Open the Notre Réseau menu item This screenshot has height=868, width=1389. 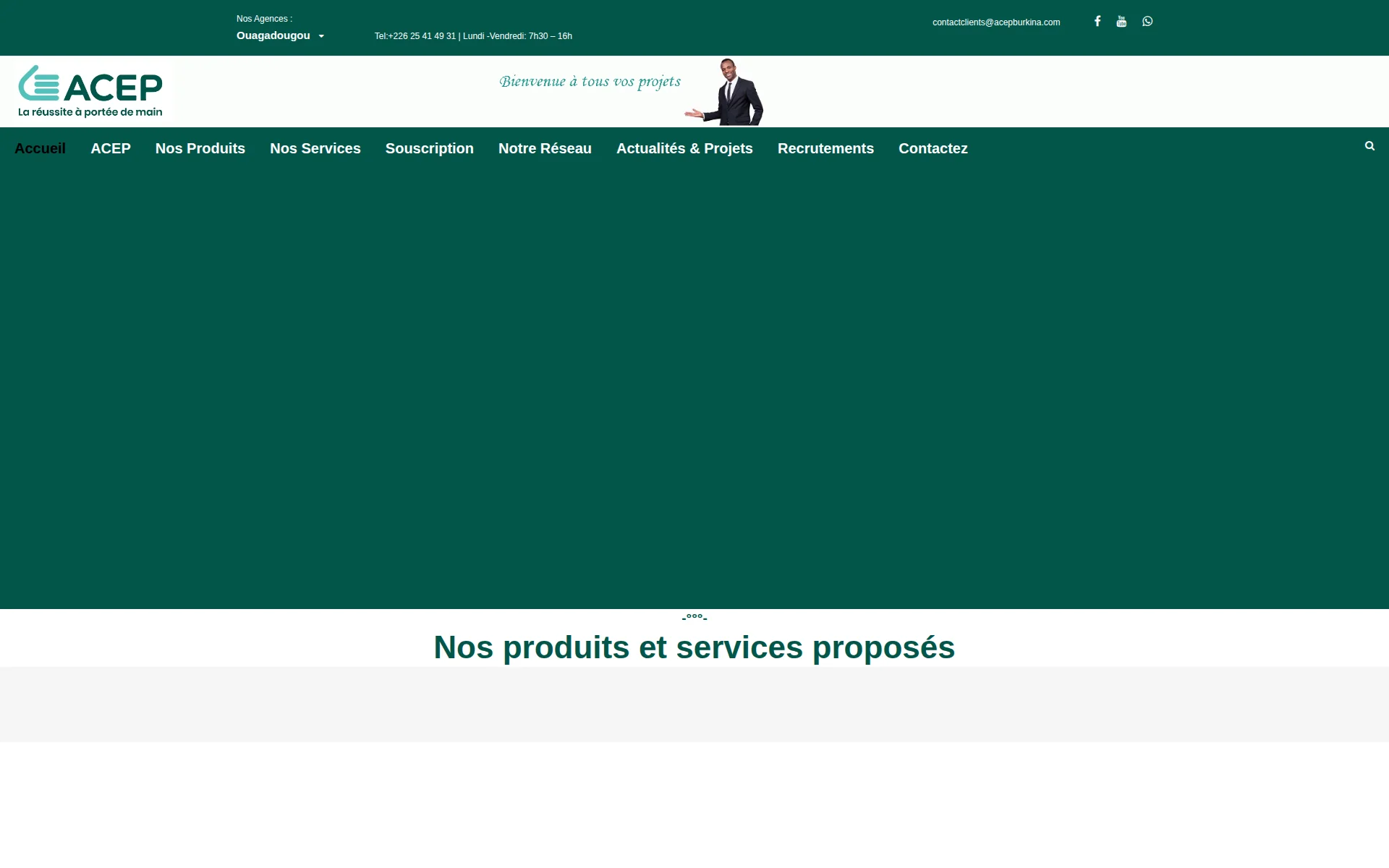pos(545,148)
